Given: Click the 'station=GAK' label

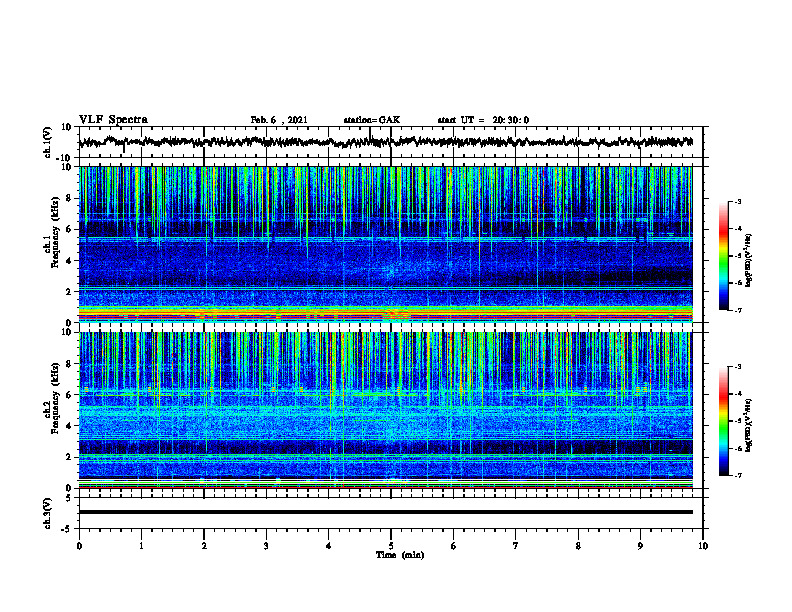Looking at the screenshot, I should tap(372, 120).
